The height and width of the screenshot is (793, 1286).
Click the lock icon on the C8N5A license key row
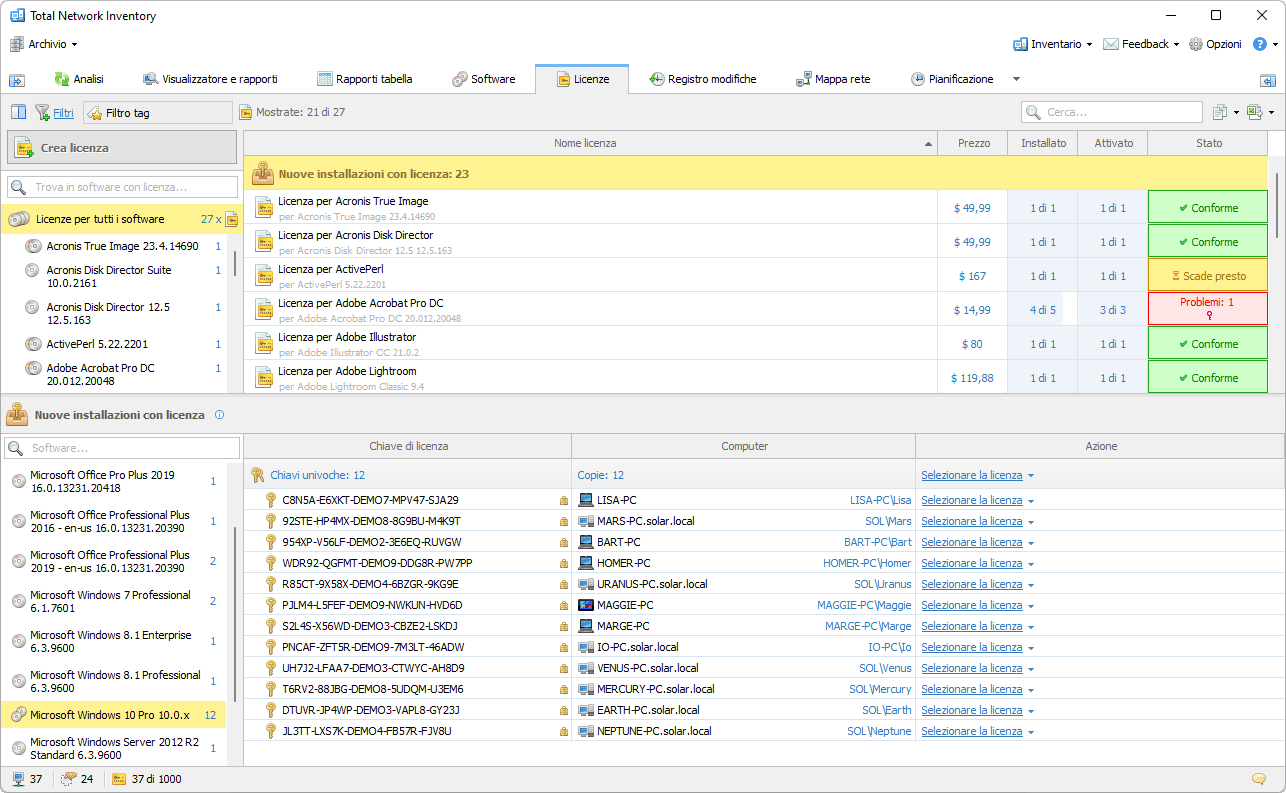pyautogui.click(x=563, y=500)
